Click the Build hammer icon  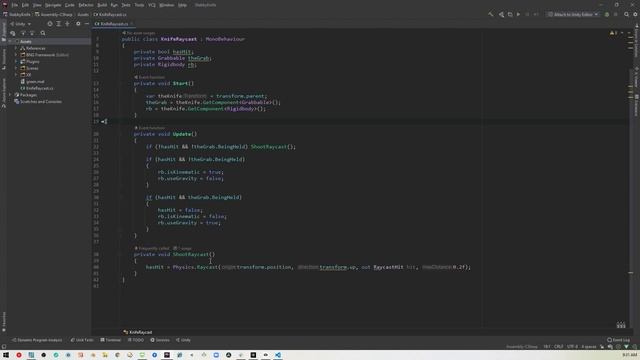[491, 14]
